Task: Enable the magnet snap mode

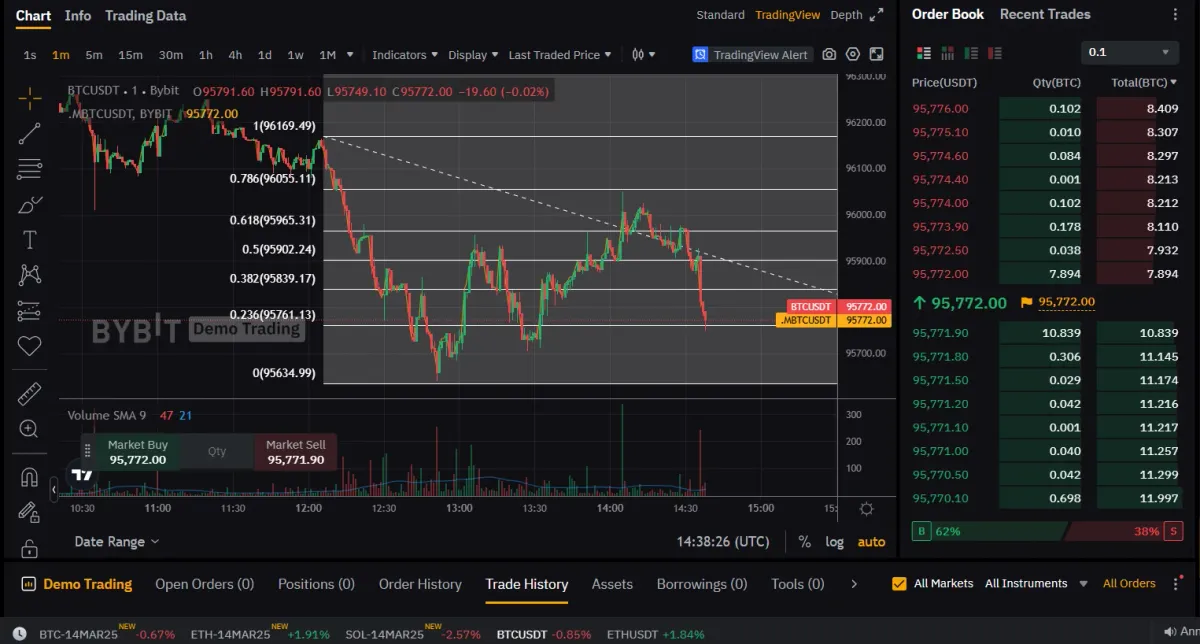Action: (x=29, y=477)
